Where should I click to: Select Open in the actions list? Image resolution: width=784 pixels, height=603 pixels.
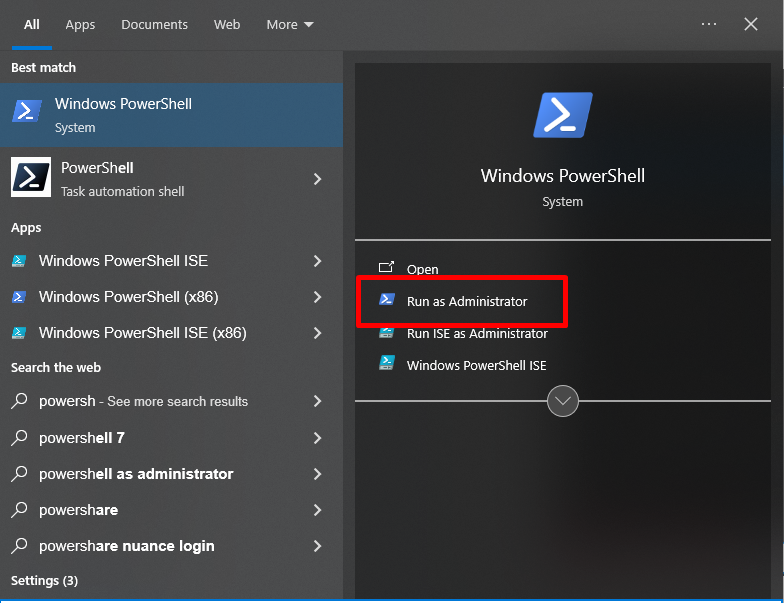click(422, 269)
